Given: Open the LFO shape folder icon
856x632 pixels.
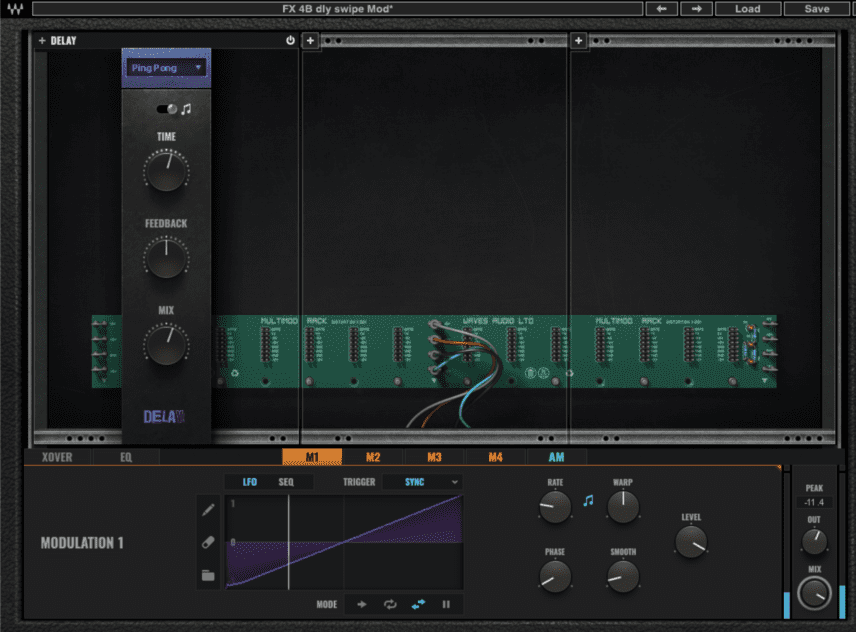Looking at the screenshot, I should (x=208, y=575).
